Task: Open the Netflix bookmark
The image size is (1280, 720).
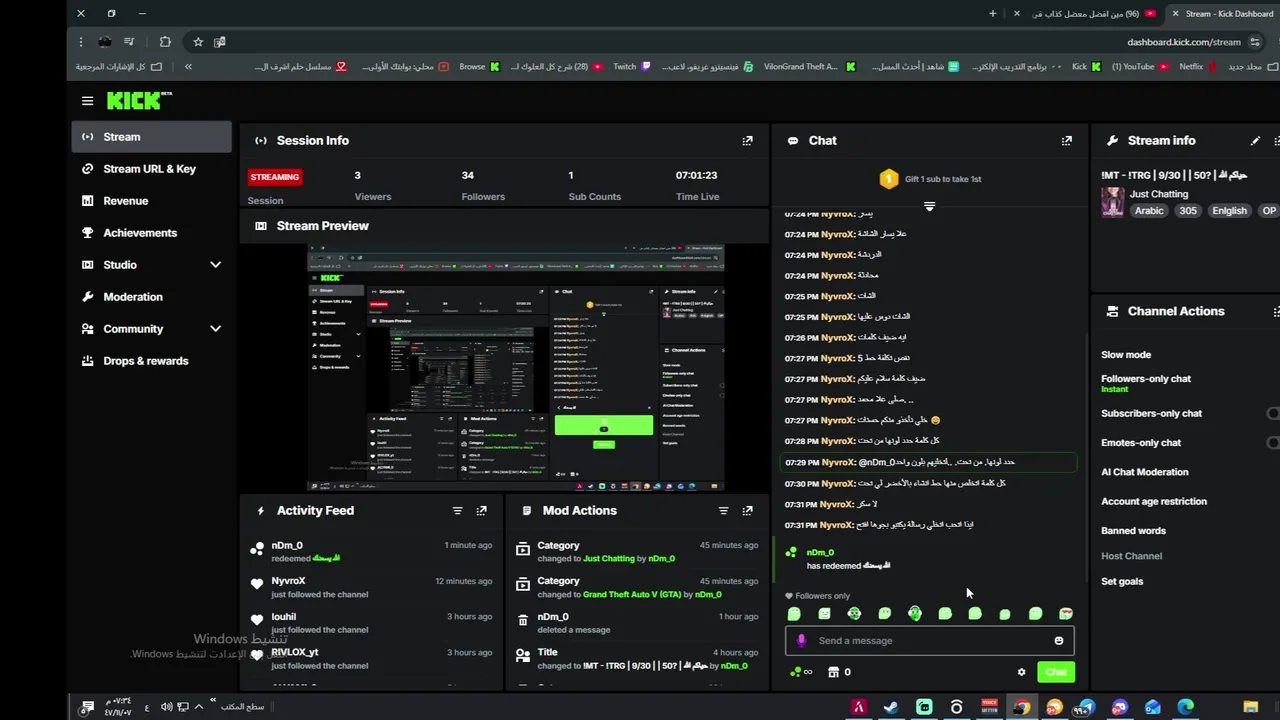Action: pos(1197,67)
